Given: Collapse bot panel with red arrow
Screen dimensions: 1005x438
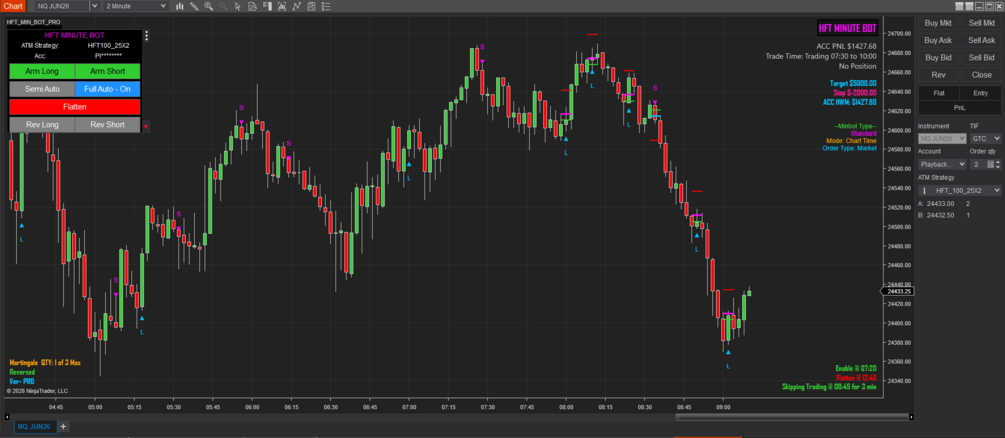Looking at the screenshot, I should 145,126.
